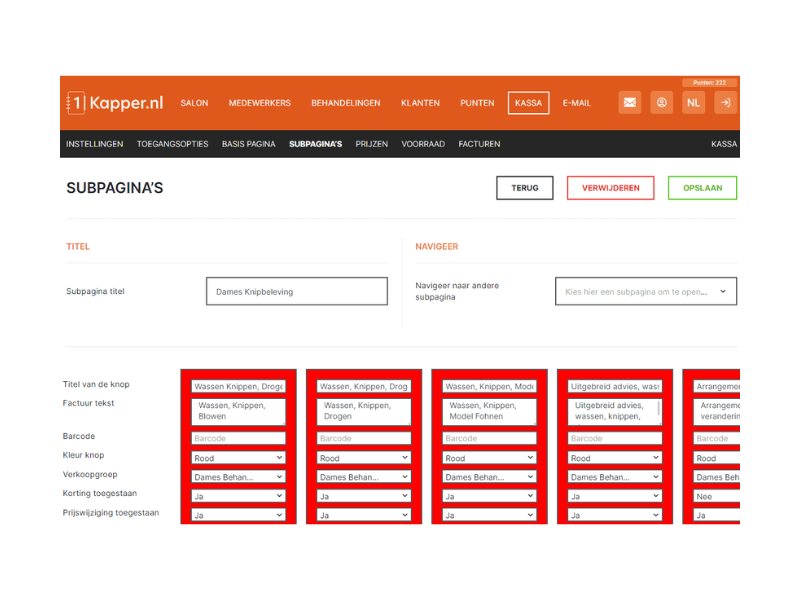Viewport: 800px width, 600px height.
Task: Open Korting toegestaan dropdown in third card
Action: pyautogui.click(x=489, y=496)
